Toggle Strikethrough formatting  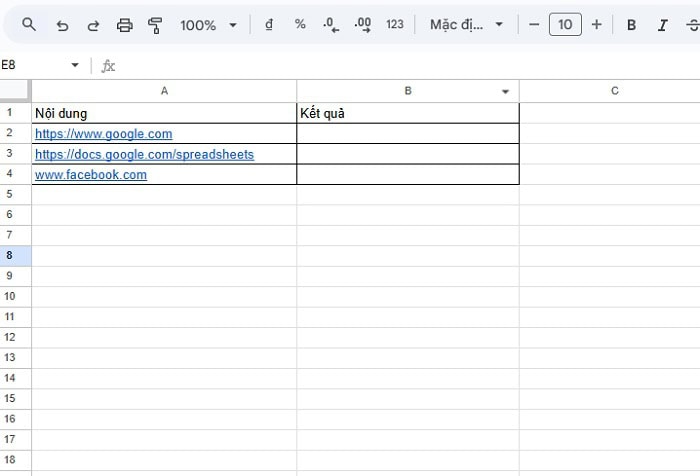(692, 24)
